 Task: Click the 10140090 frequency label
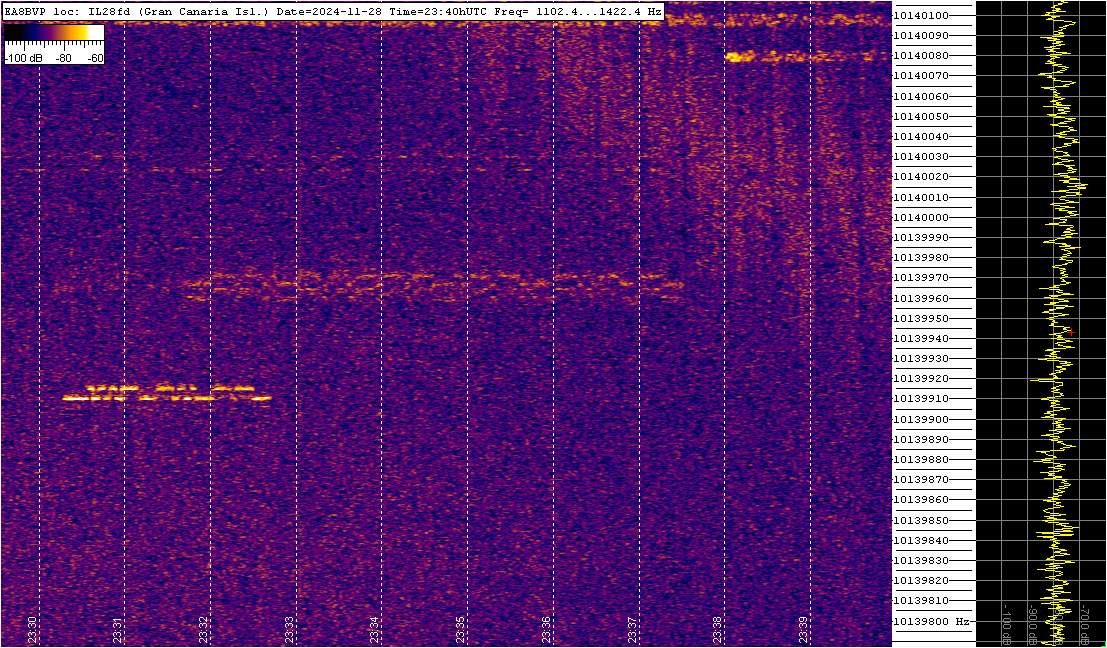[x=920, y=35]
